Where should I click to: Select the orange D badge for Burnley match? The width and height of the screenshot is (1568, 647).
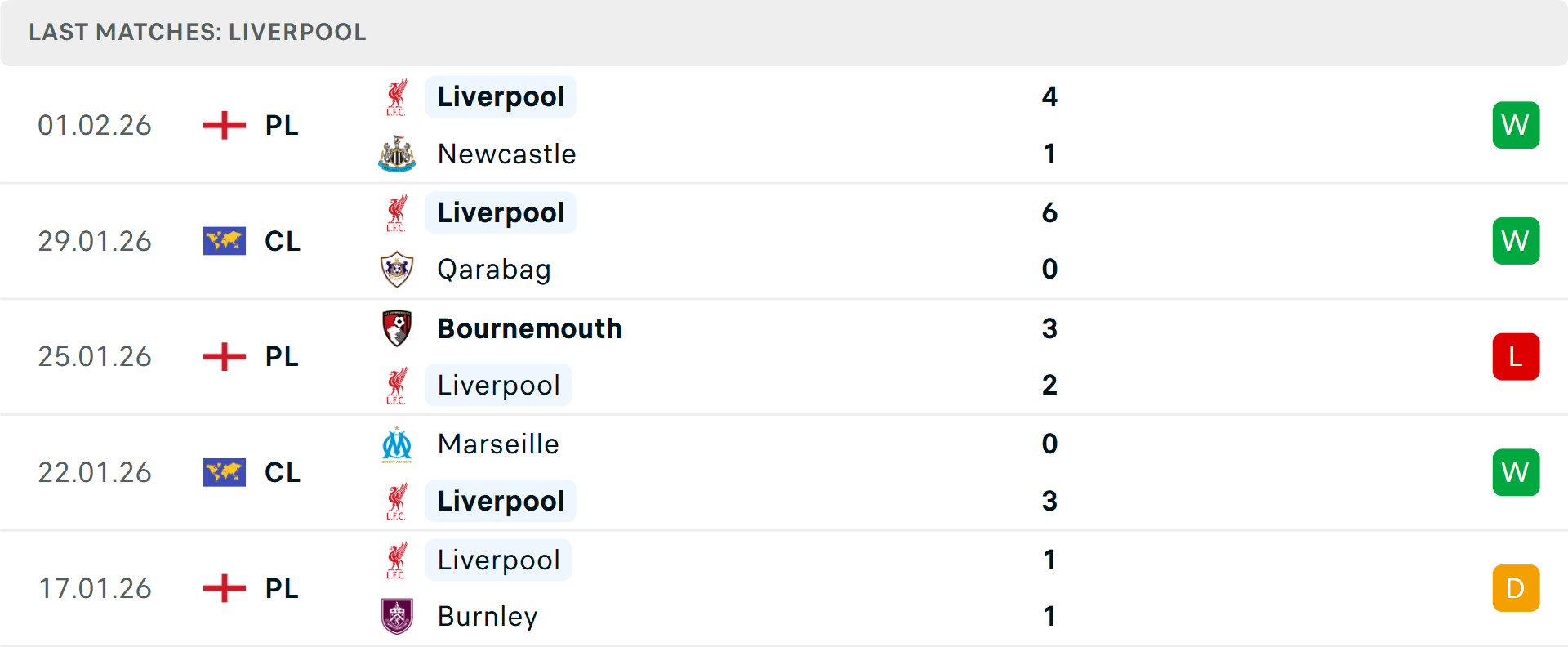pyautogui.click(x=1516, y=587)
